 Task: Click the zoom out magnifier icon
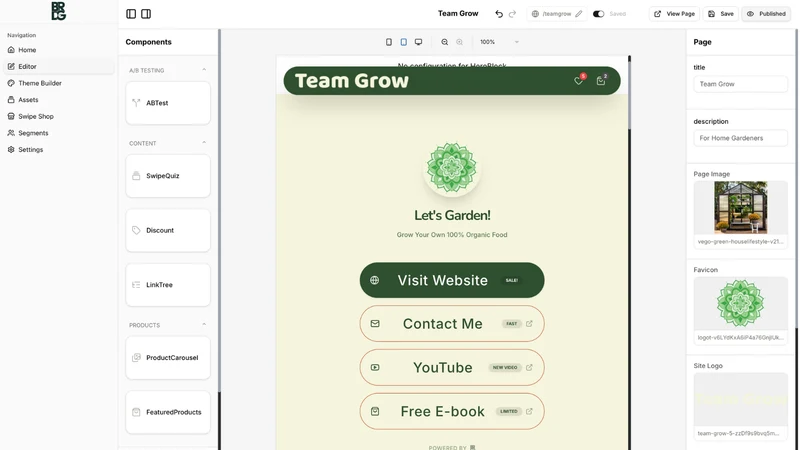445,42
